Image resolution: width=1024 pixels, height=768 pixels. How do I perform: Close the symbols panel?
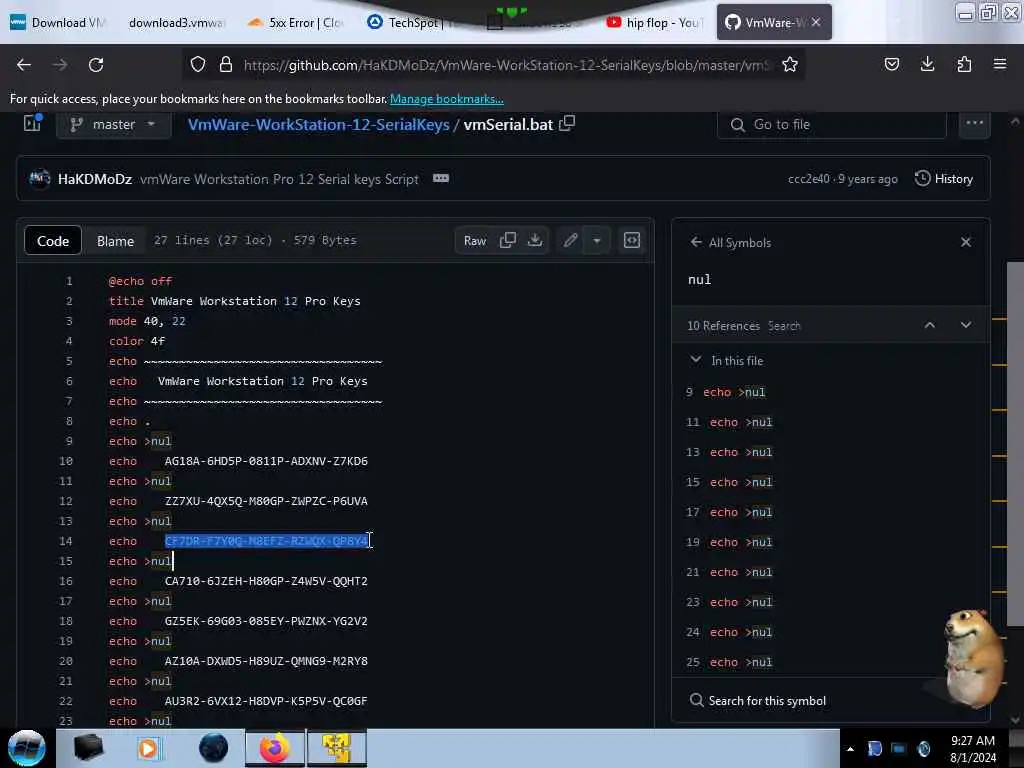[966, 242]
